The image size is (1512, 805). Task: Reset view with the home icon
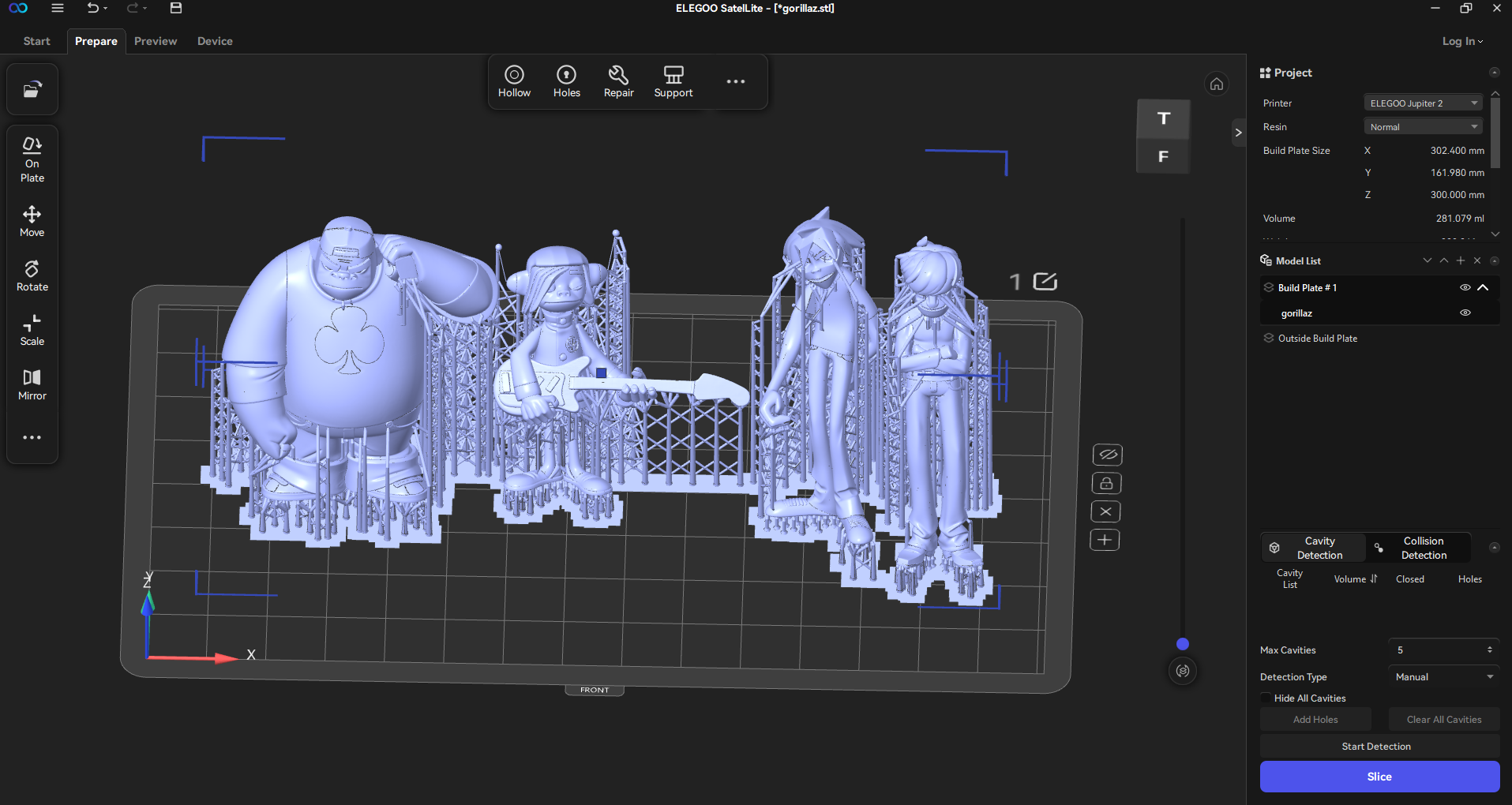[x=1217, y=84]
